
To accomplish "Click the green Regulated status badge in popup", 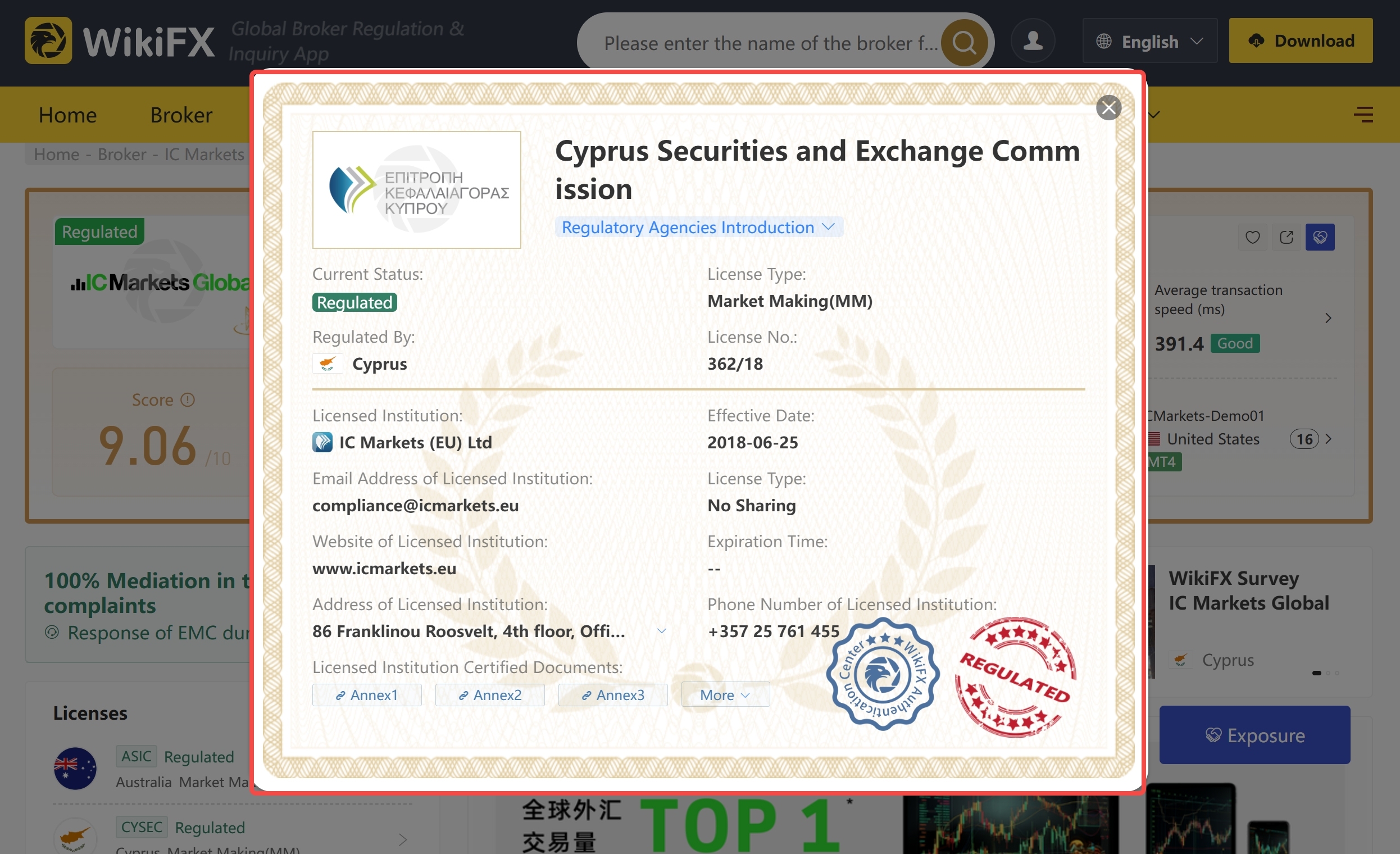I will pos(354,302).
